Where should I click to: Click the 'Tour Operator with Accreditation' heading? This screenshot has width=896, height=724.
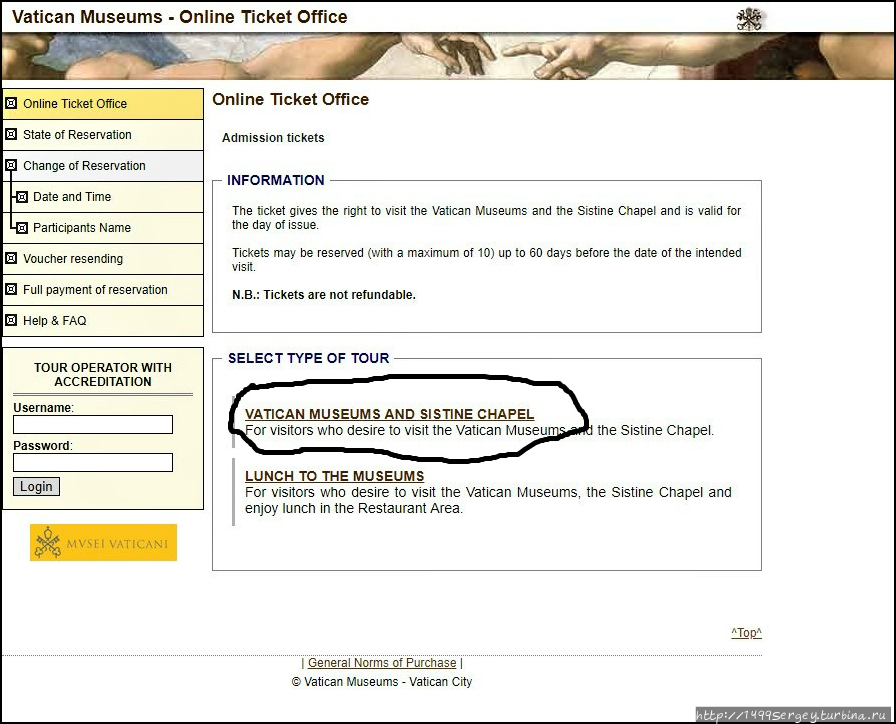[103, 374]
